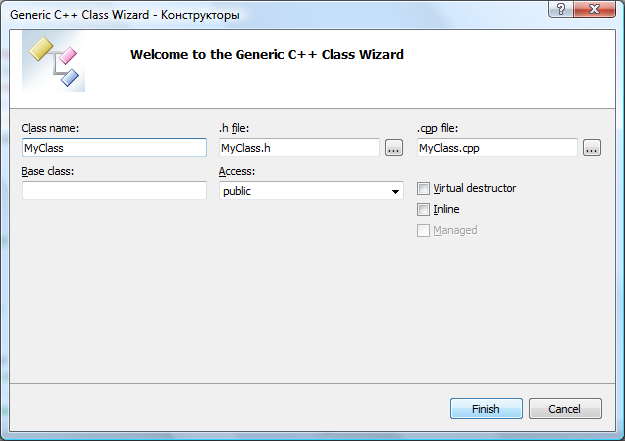Click the class diagram wizard icon
The image size is (625, 441).
pos(53,61)
